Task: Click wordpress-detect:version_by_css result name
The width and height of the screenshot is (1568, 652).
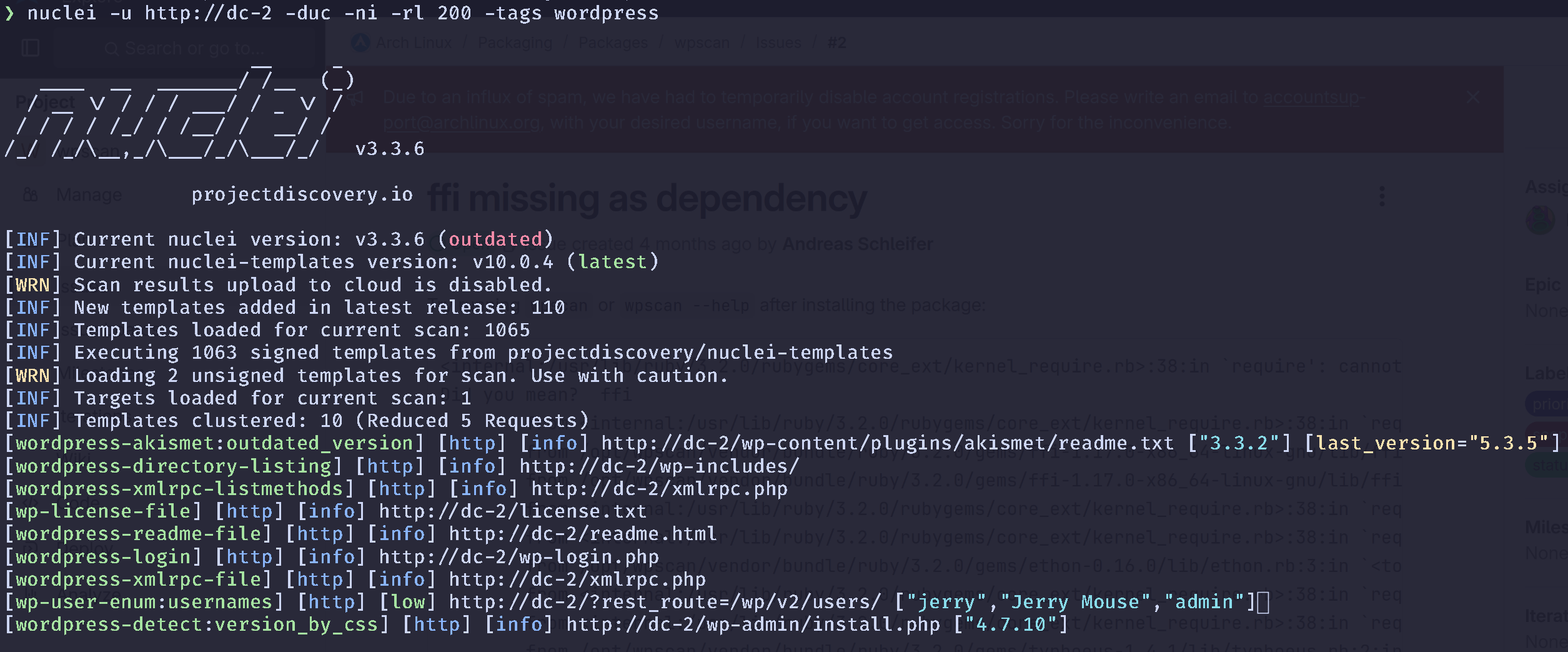Action: point(197,624)
